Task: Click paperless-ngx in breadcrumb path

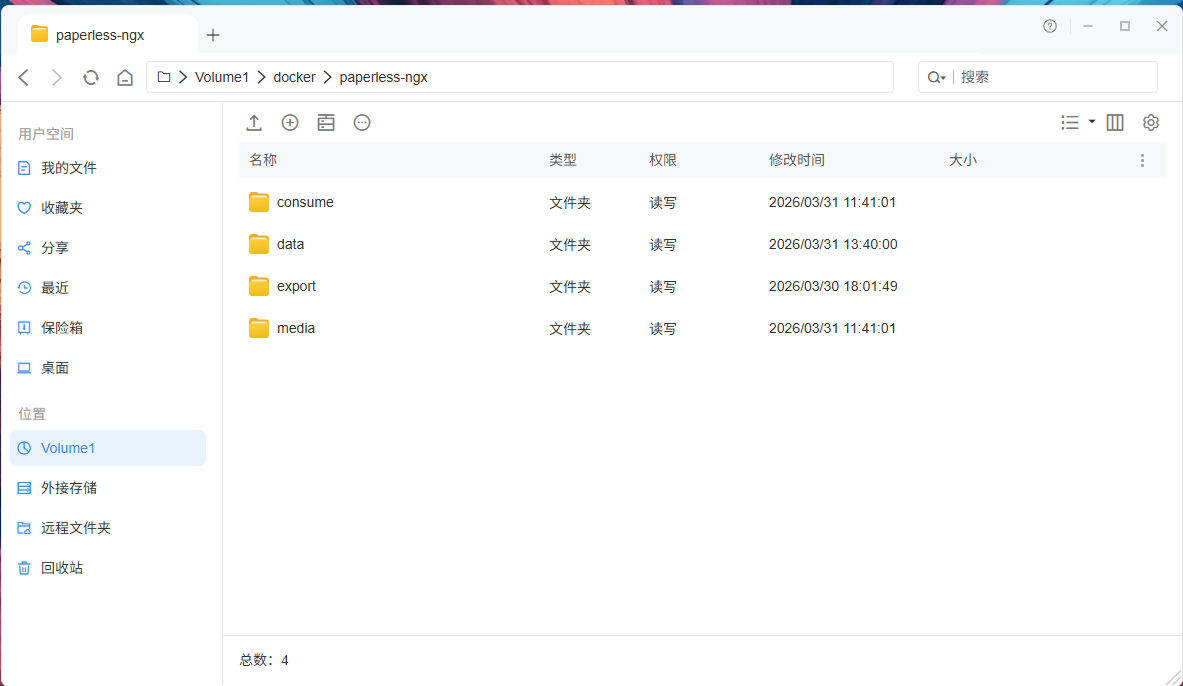Action: pyautogui.click(x=383, y=77)
